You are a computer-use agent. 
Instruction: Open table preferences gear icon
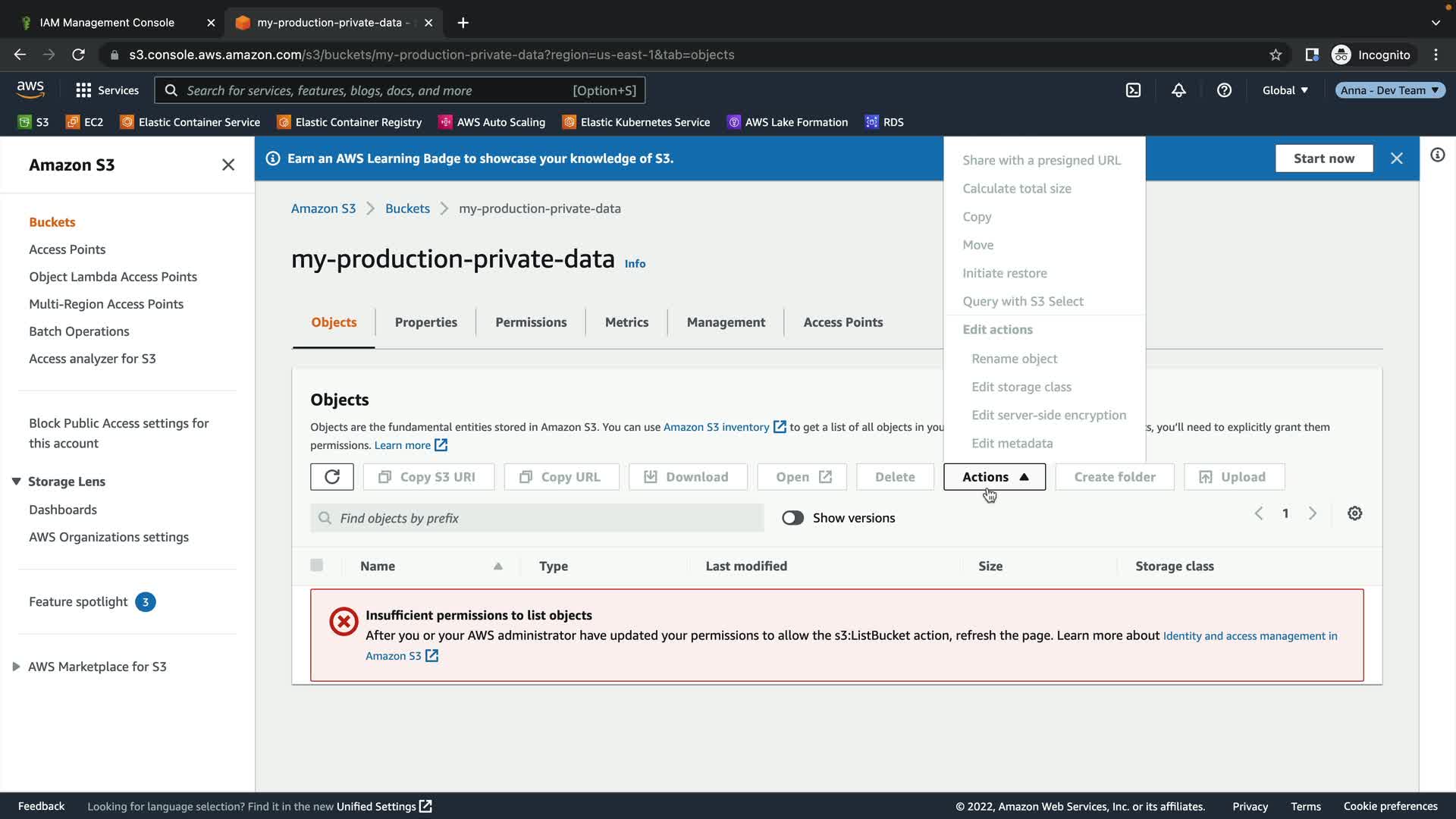click(x=1354, y=513)
